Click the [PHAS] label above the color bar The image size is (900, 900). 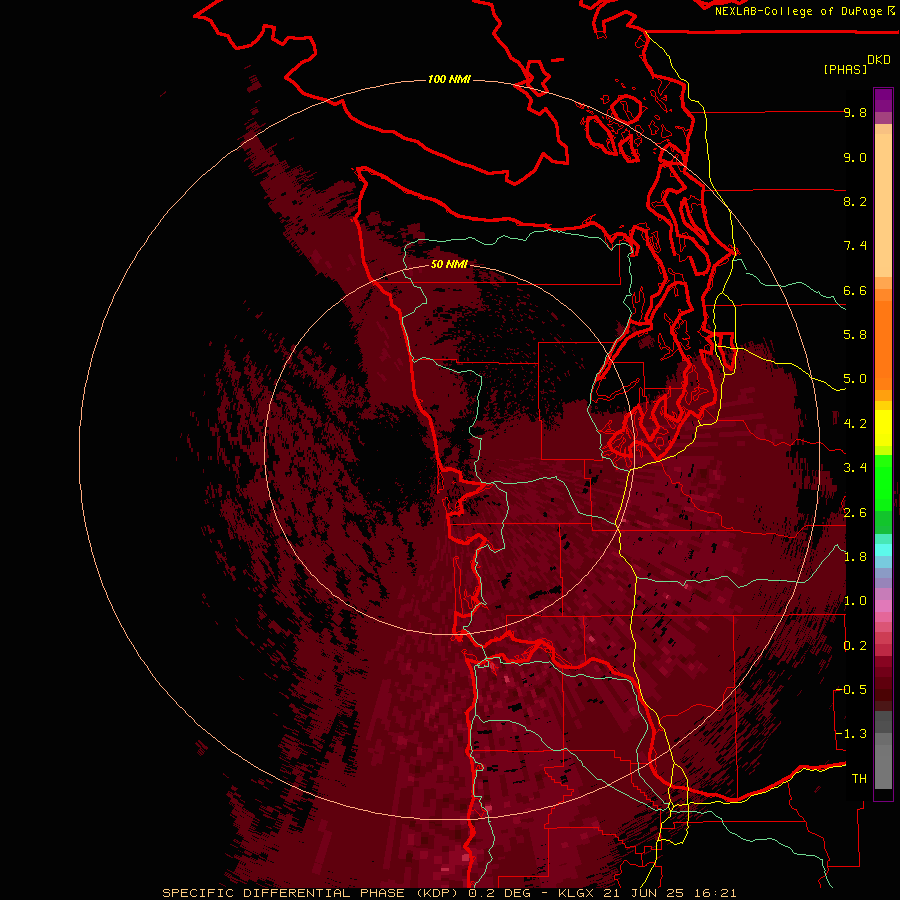(x=845, y=69)
